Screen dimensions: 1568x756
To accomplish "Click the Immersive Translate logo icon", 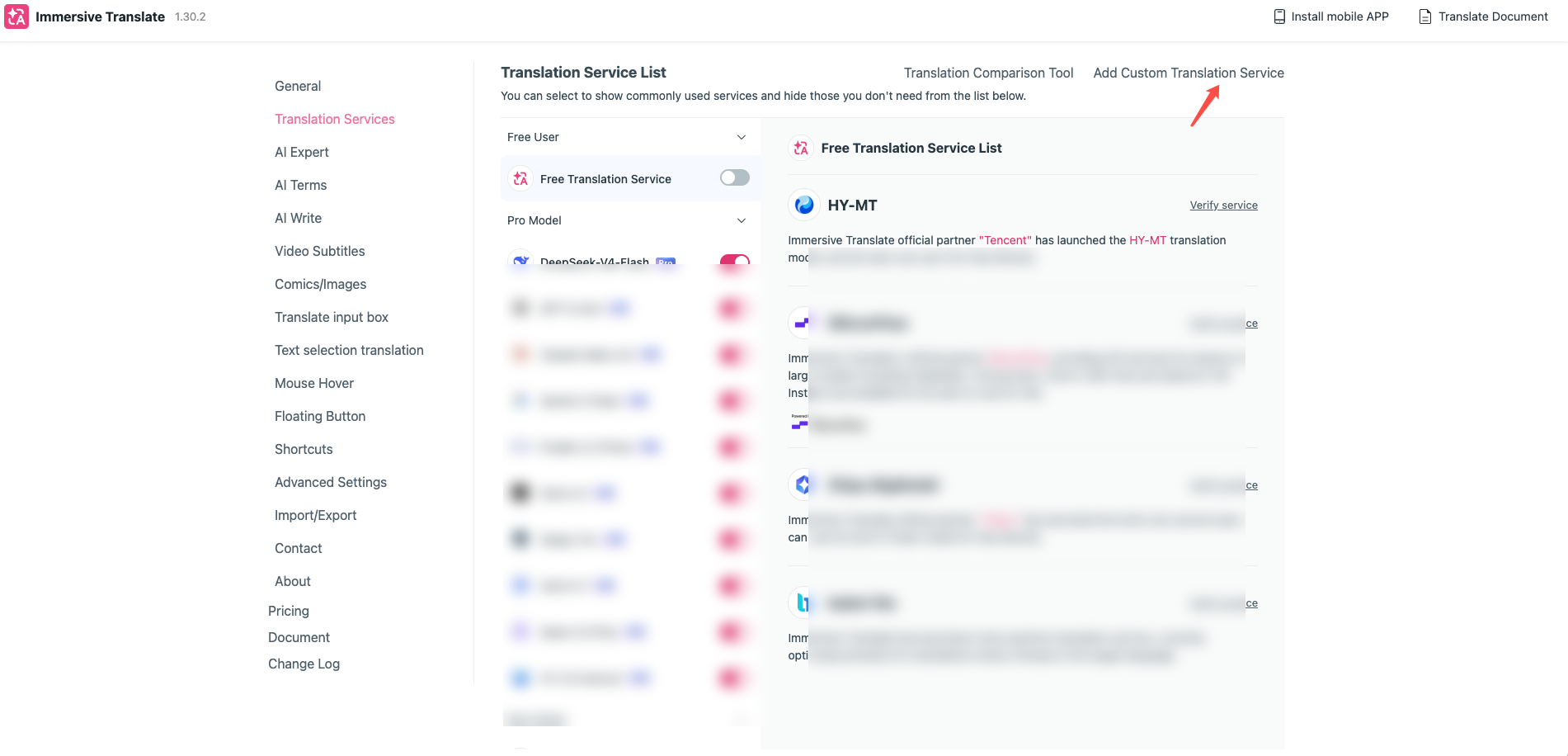I will click(16, 17).
